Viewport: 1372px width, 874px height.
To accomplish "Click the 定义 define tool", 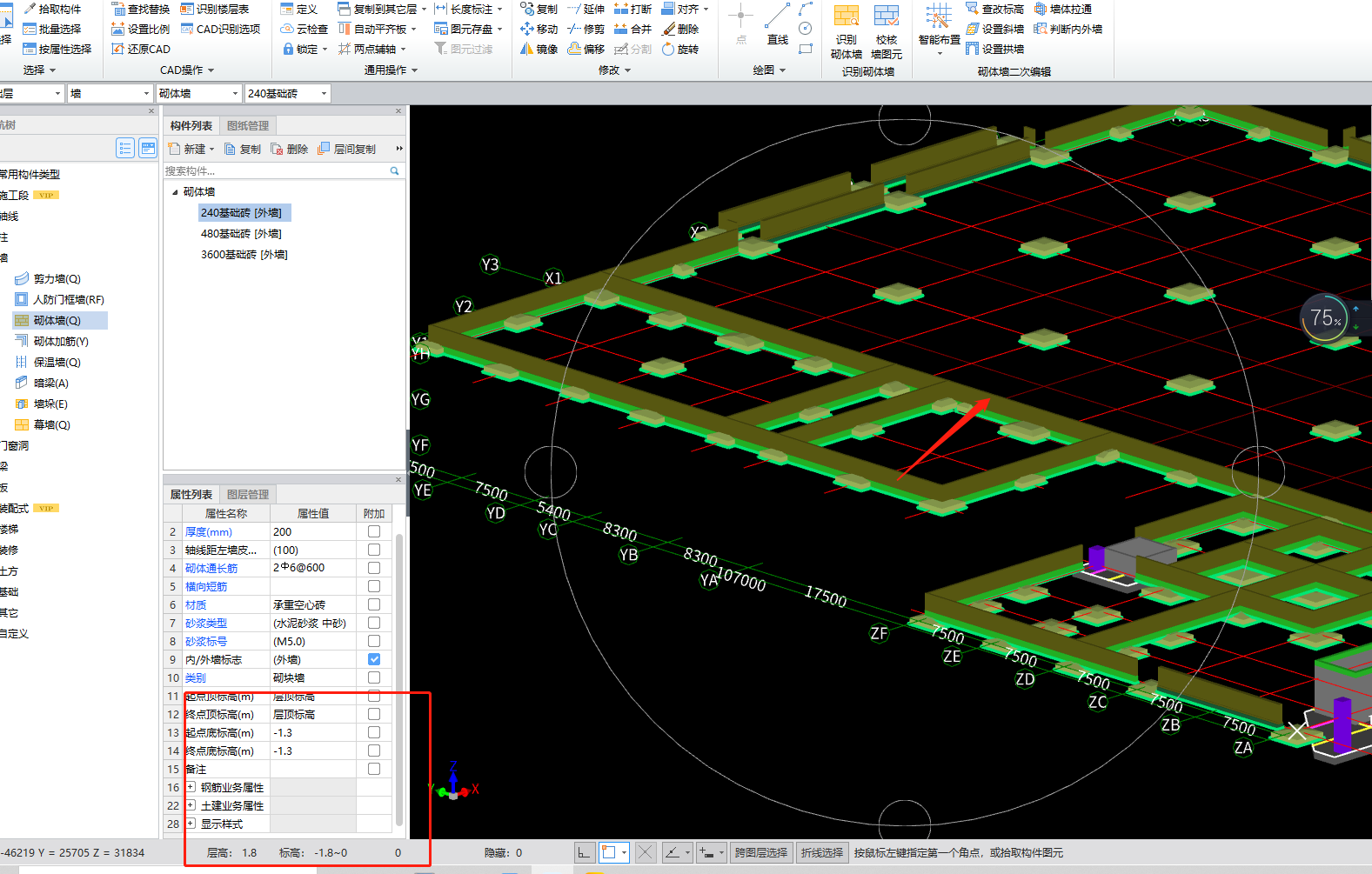I will [x=299, y=9].
